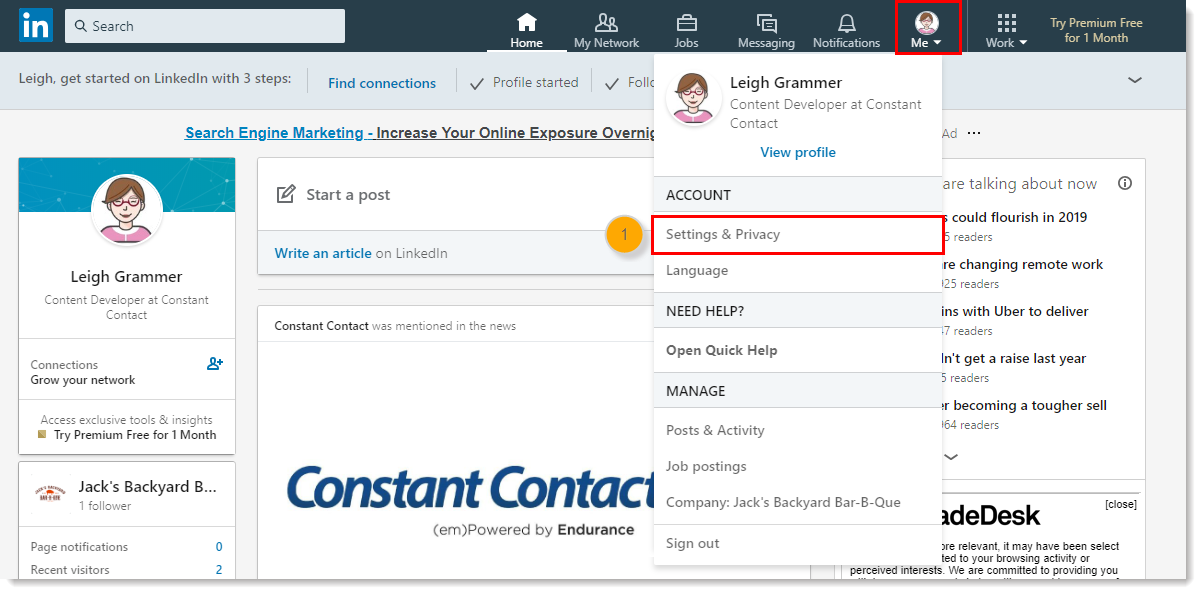This screenshot has width=1201, height=594.
Task: View Notifications bell
Action: pos(846,31)
